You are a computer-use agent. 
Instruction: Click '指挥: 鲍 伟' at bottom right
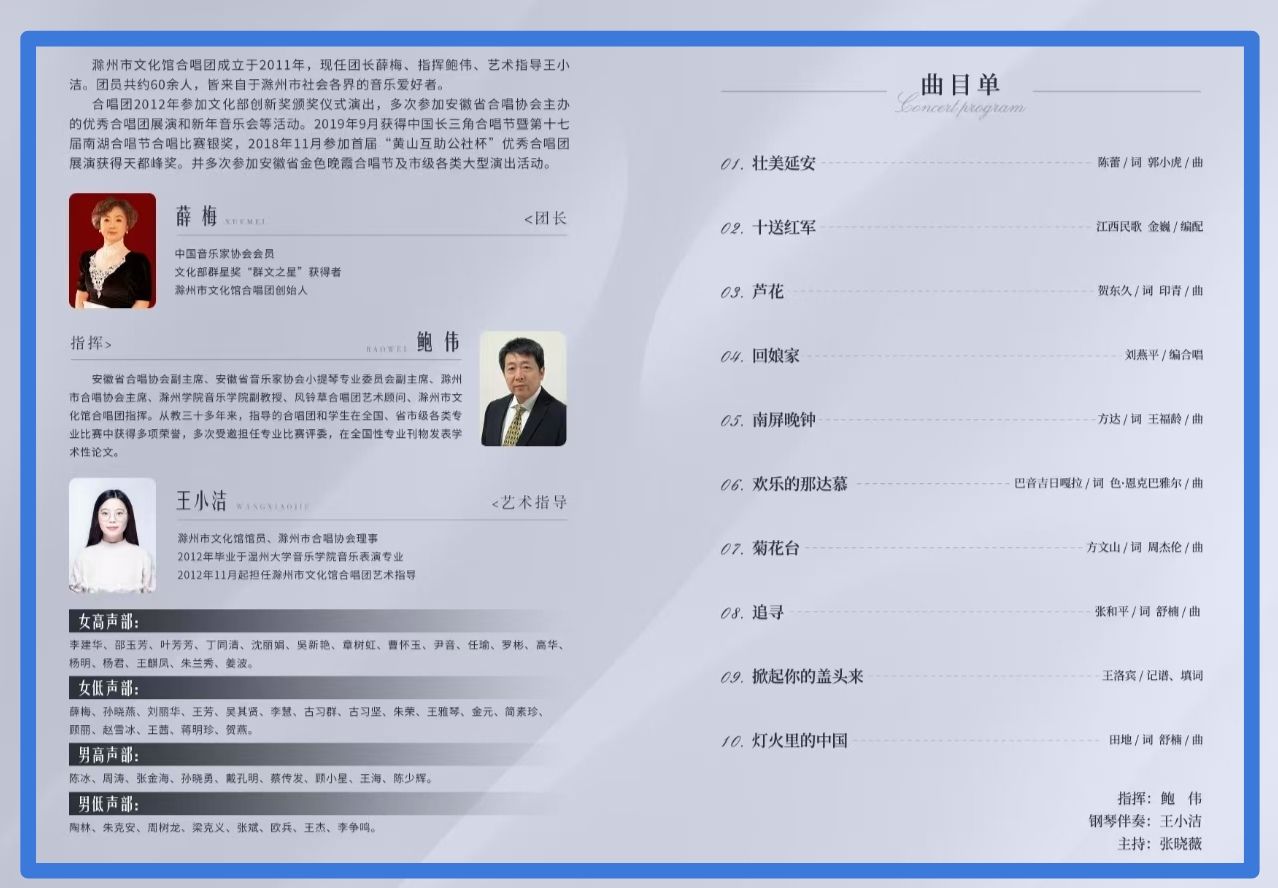pos(1159,799)
